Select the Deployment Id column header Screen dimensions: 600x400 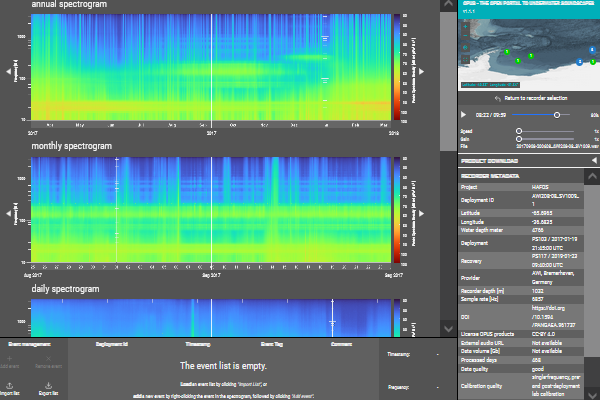pyautogui.click(x=112, y=344)
